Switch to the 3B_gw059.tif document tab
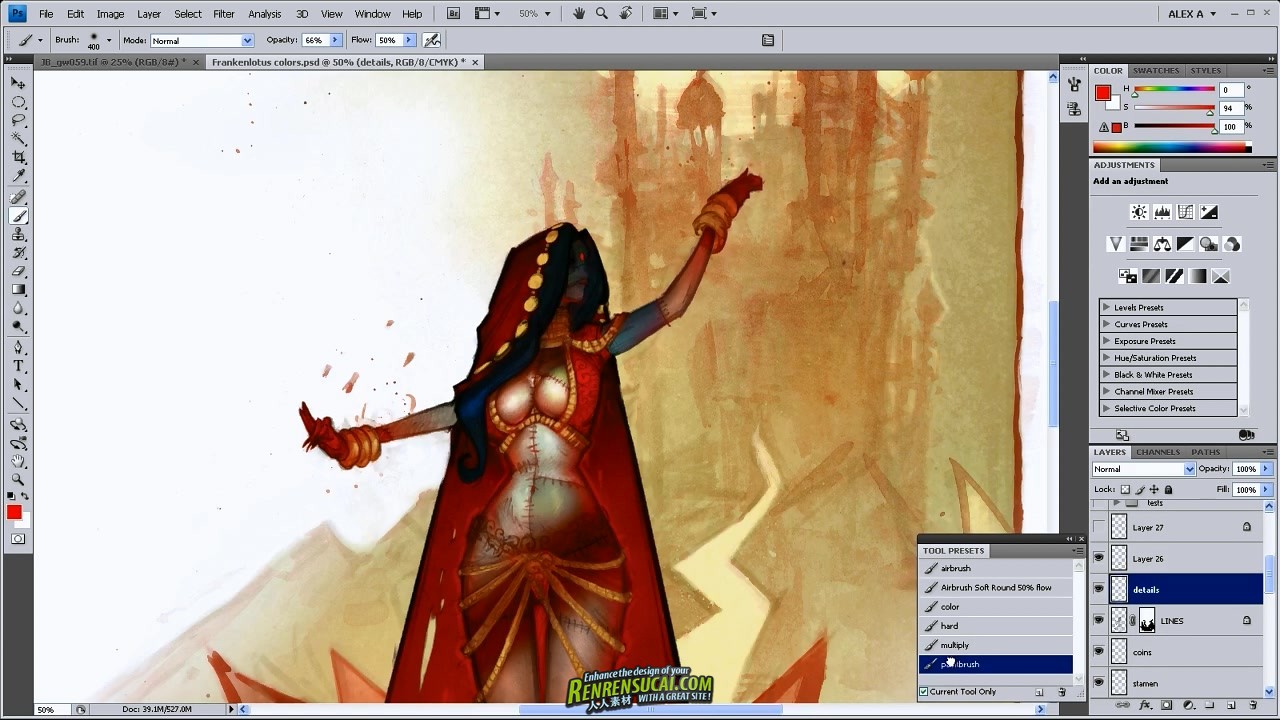Screen dimensions: 1280x720 (x=112, y=62)
